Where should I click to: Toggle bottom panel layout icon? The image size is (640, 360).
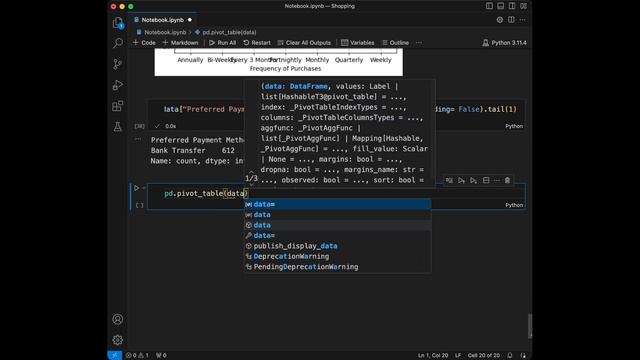click(500, 6)
